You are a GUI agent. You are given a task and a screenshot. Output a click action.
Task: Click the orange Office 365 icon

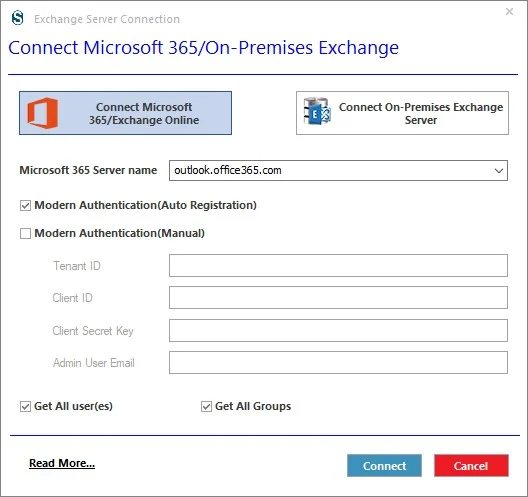pos(43,113)
